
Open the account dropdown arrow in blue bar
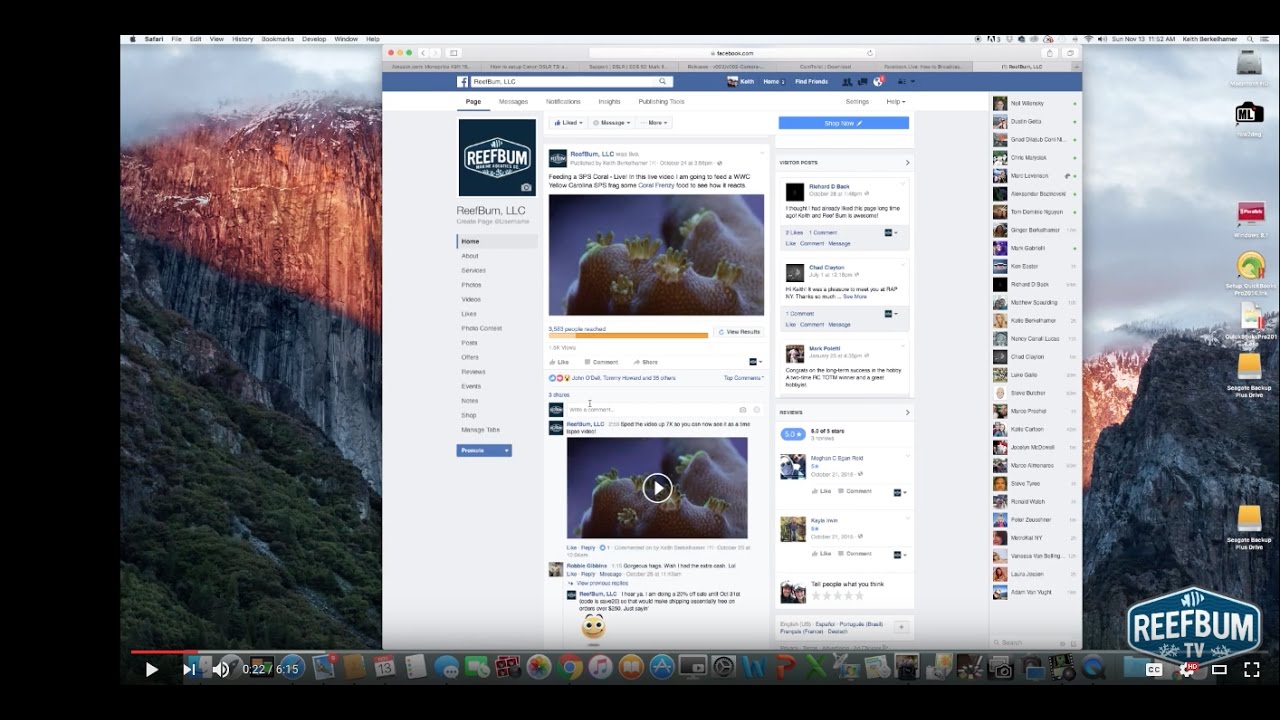(x=912, y=81)
